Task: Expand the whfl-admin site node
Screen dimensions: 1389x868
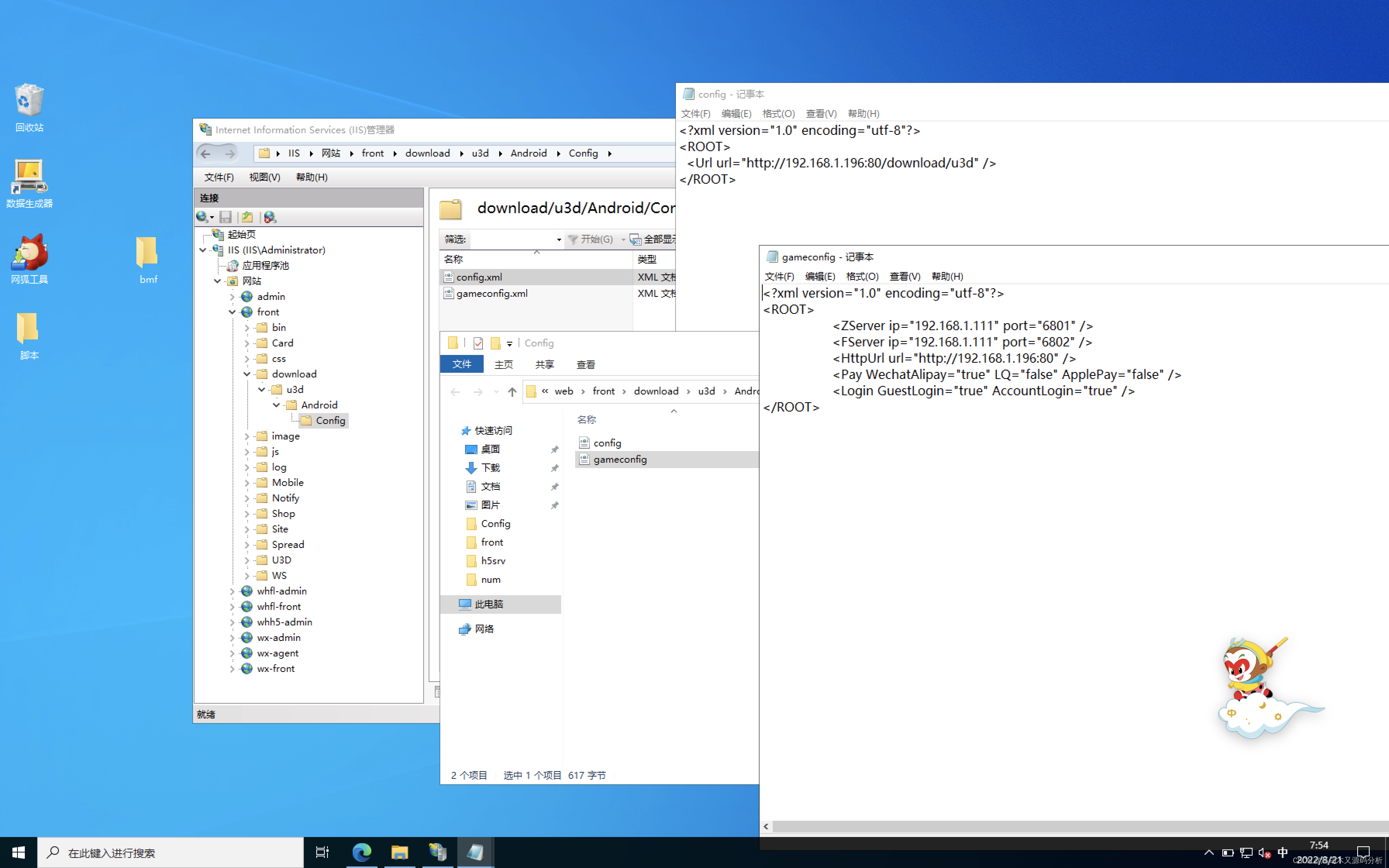Action: point(233,591)
